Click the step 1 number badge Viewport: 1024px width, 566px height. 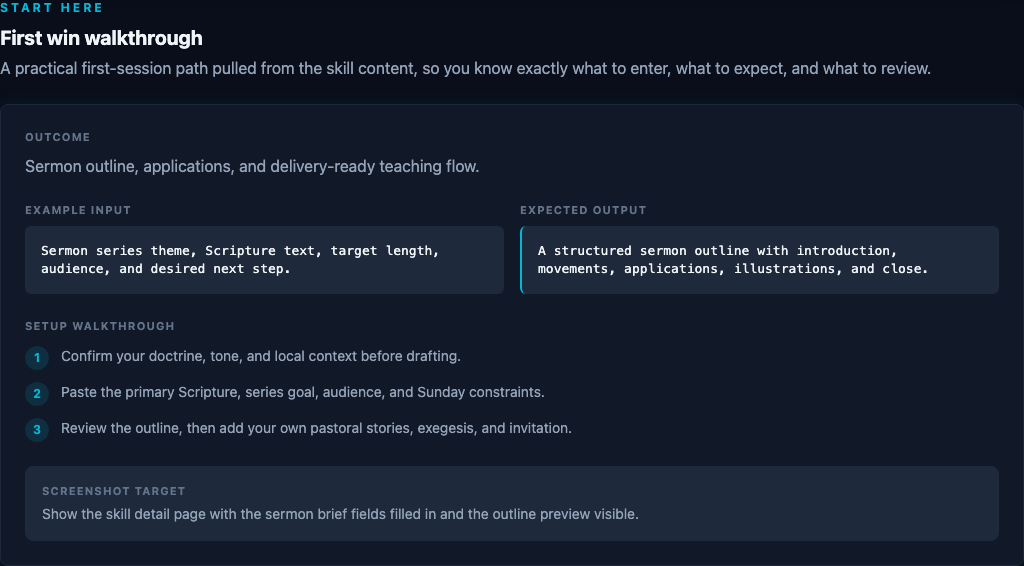(x=37, y=358)
